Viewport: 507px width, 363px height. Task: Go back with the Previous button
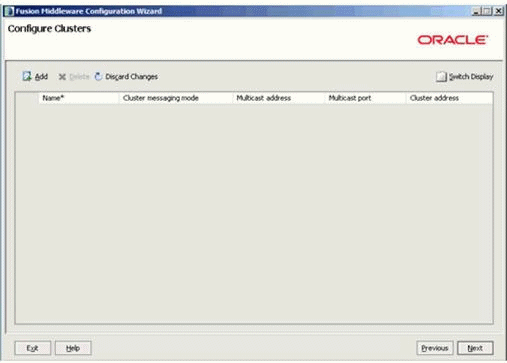(x=435, y=348)
